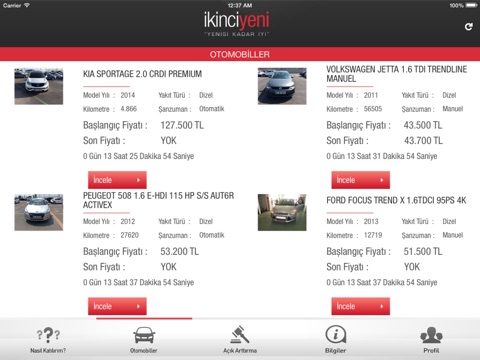480x360 pixels.
Task: Tap the FORD FOCUS TREND X title
Action: coord(396,200)
